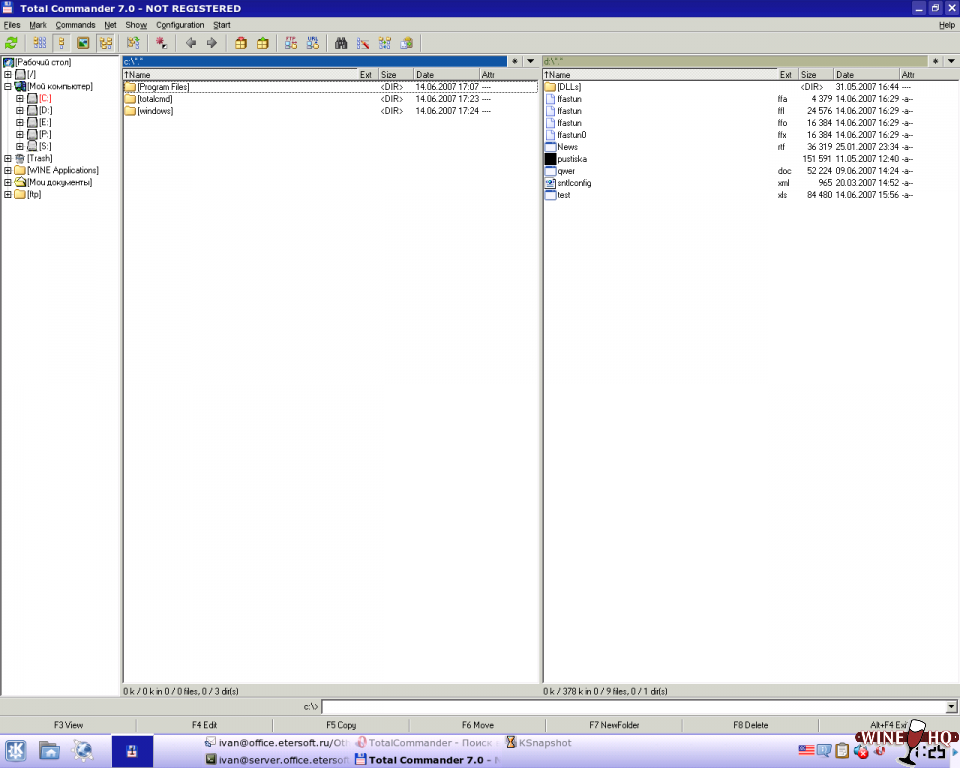Click the Pack files toolbar icon
The height and width of the screenshot is (768, 960).
[241, 43]
